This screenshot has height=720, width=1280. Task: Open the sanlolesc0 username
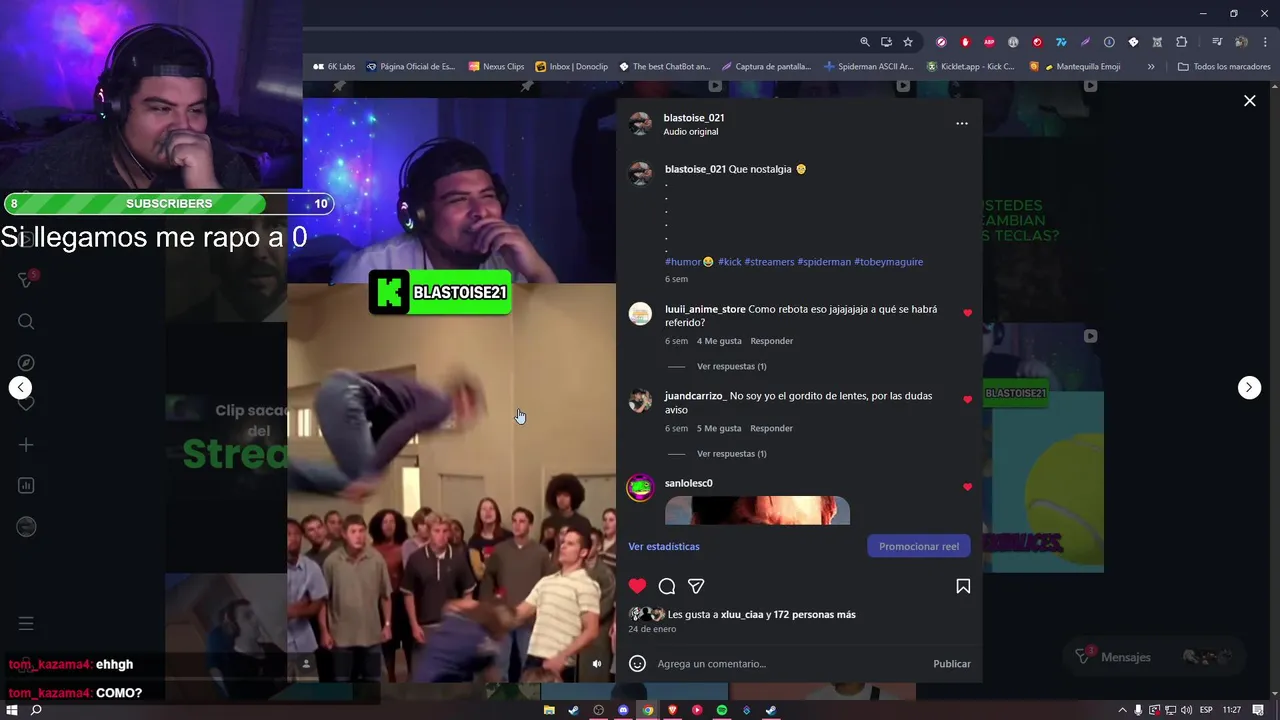coord(689,484)
